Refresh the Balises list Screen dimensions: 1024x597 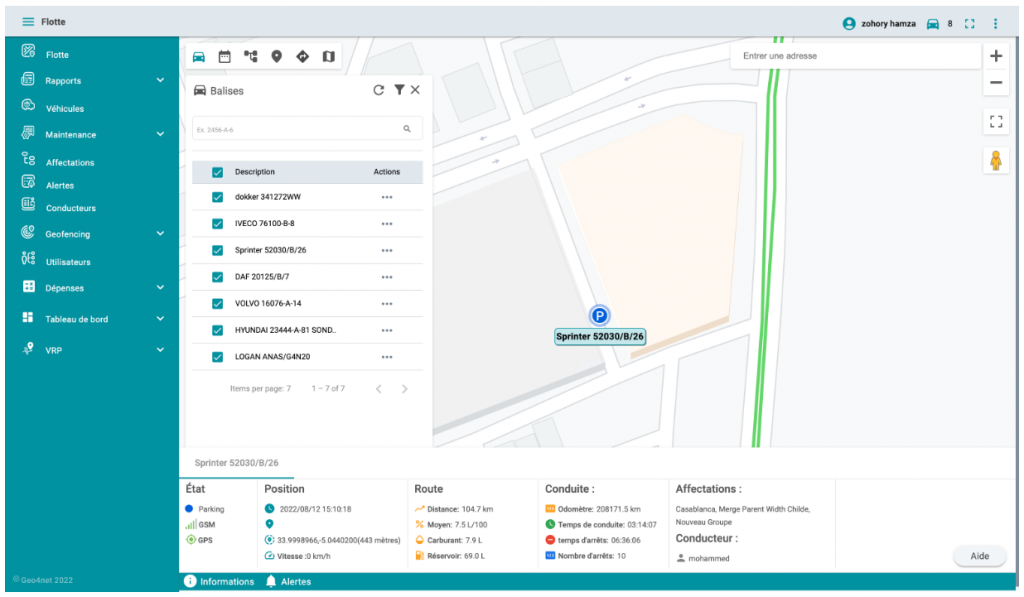[x=378, y=90]
